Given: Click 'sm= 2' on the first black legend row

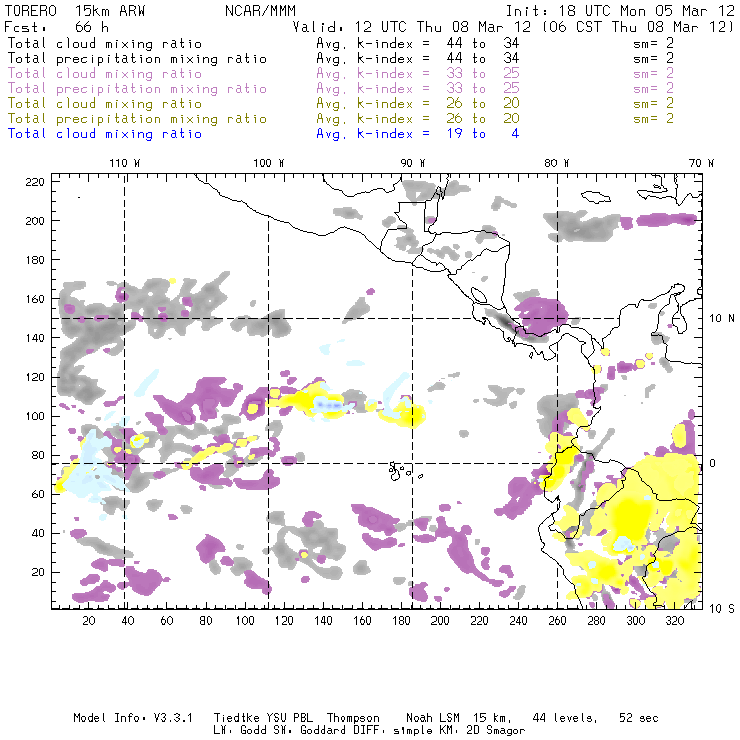Looking at the screenshot, I should click(x=653, y=43).
